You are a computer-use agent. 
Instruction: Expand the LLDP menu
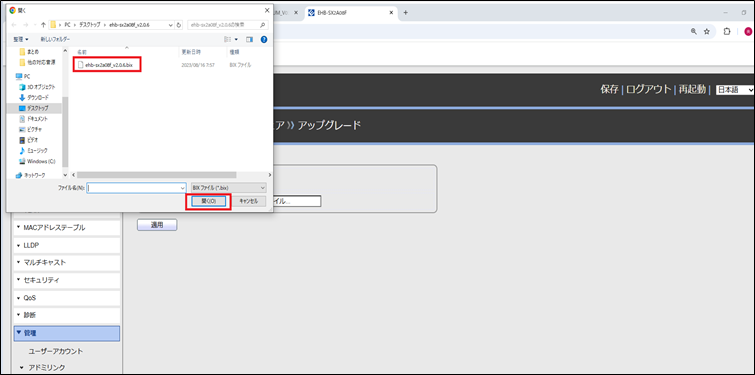[x=66, y=246]
